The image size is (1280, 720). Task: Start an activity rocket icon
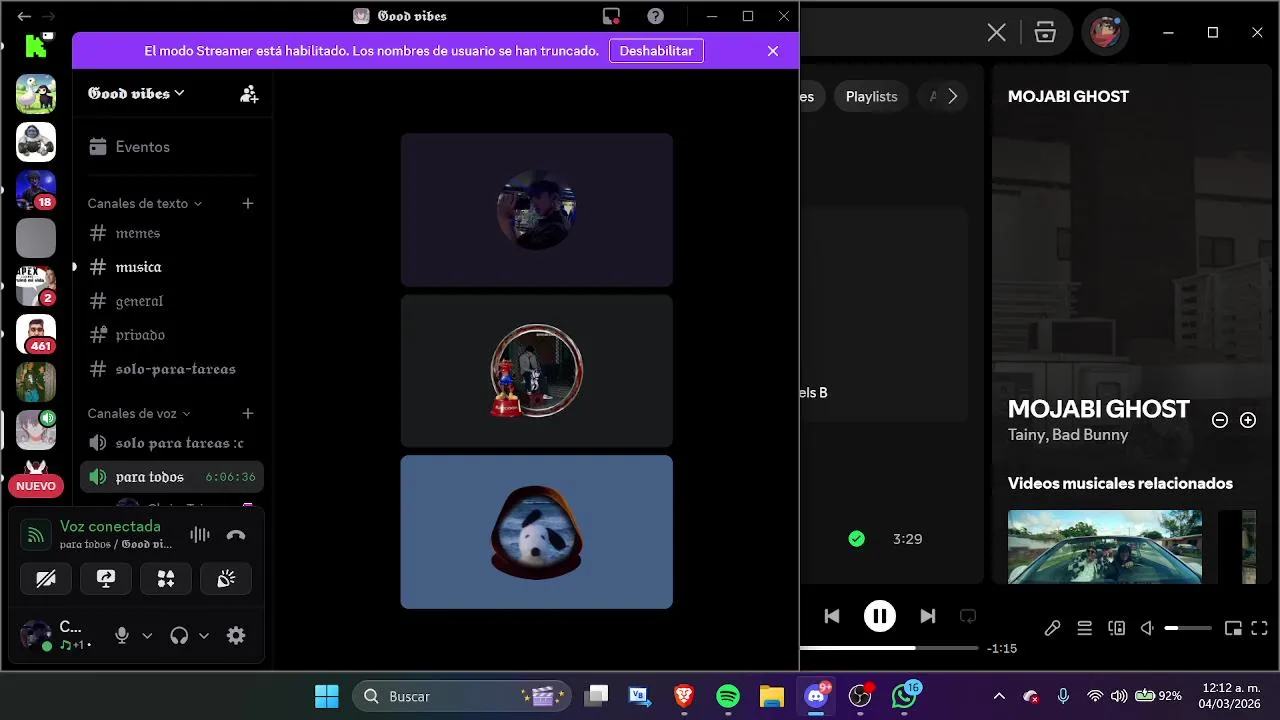(x=166, y=578)
